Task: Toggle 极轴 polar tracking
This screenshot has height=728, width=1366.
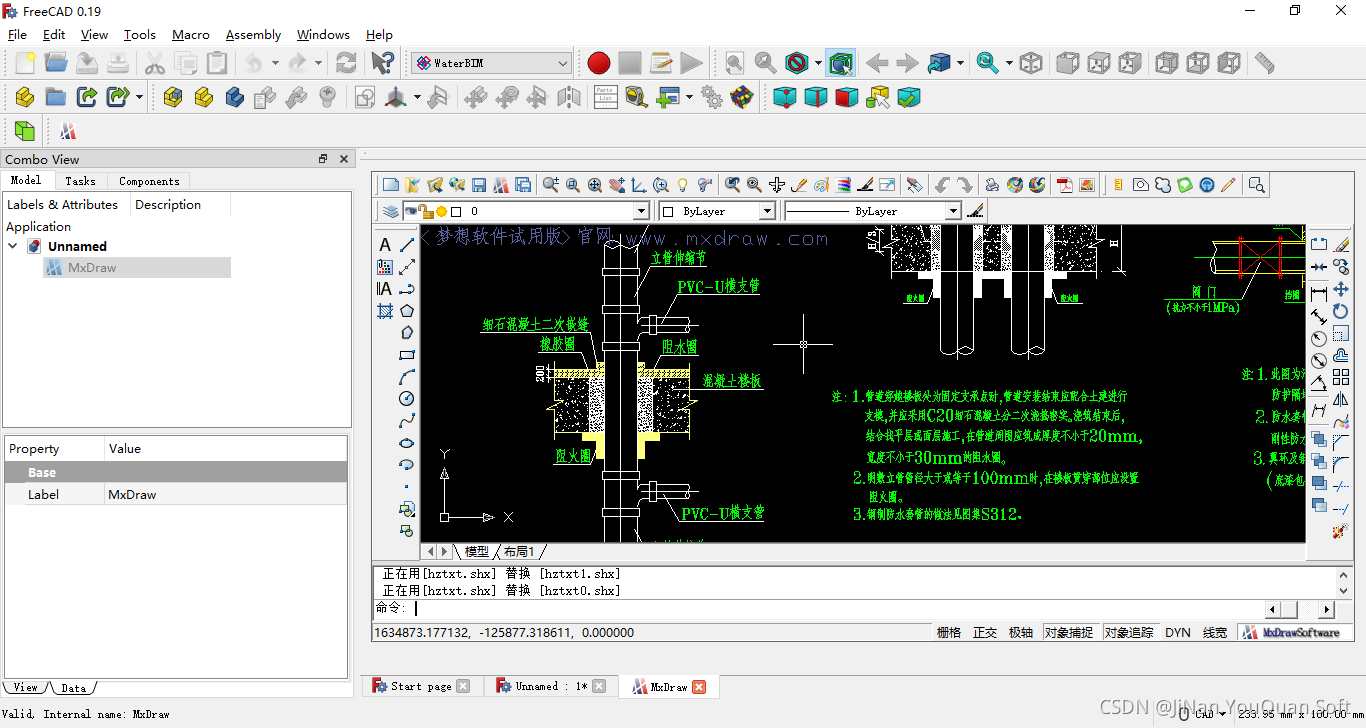Action: point(1021,632)
